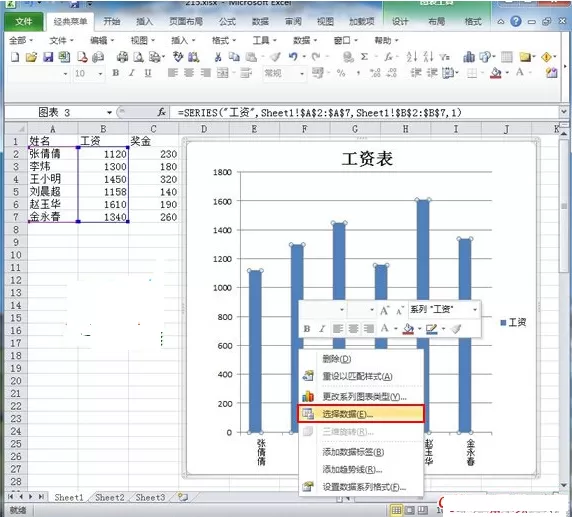Image resolution: width=572 pixels, height=517 pixels.
Task: Switch to the 开始 ribbon tab
Action: coord(112,22)
